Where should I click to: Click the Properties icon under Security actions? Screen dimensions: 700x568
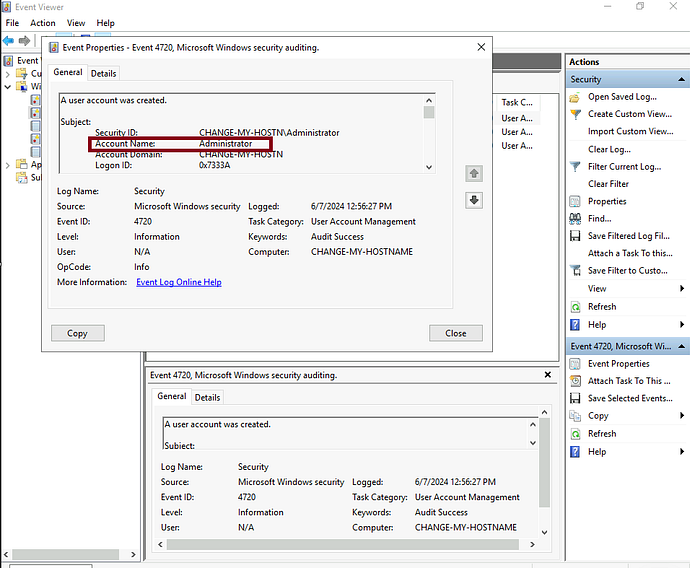(x=575, y=201)
